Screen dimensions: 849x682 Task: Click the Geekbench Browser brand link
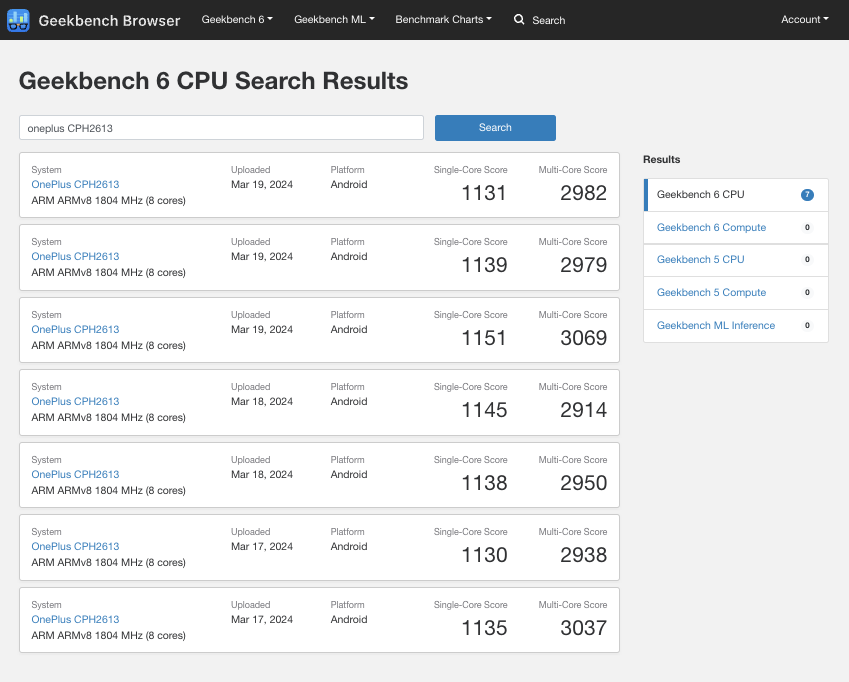109,20
